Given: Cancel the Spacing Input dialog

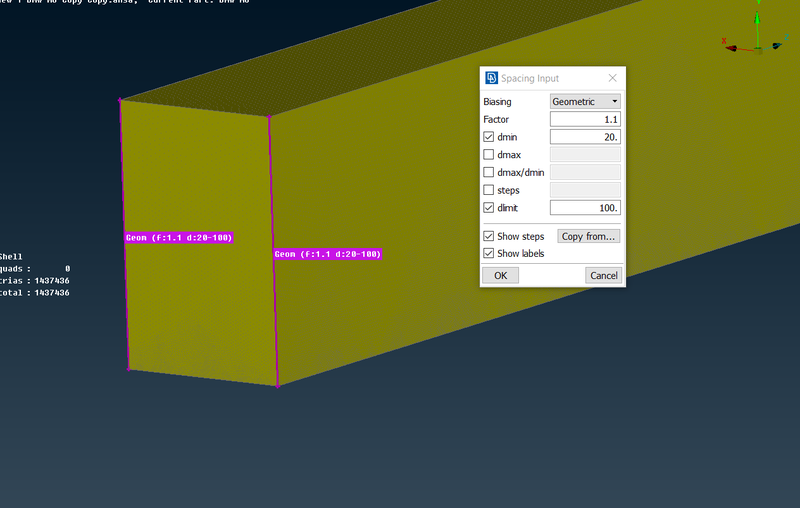Looking at the screenshot, I should 604,275.
